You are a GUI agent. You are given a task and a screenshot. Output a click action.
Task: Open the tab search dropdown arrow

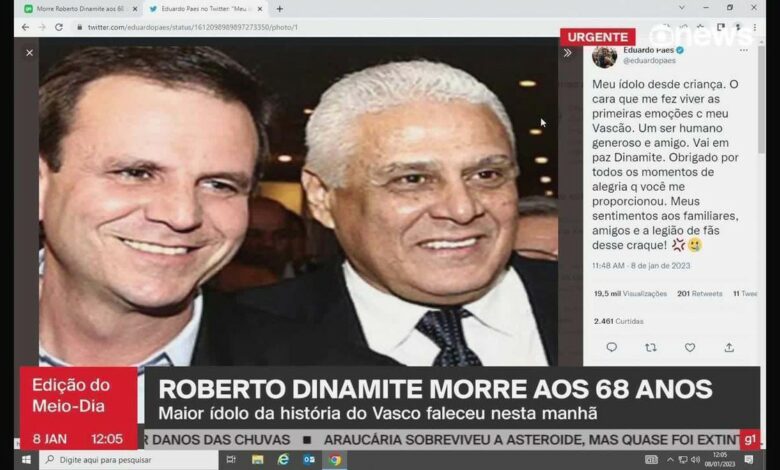pyautogui.click(x=682, y=8)
